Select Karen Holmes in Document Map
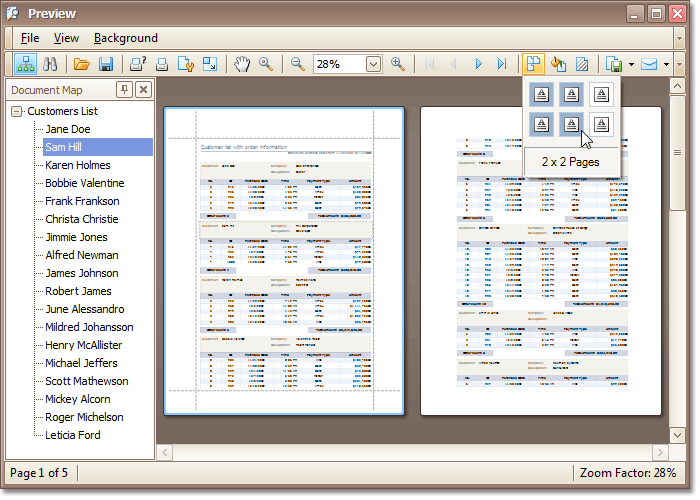Viewport: 700px width, 500px height. coord(77,165)
